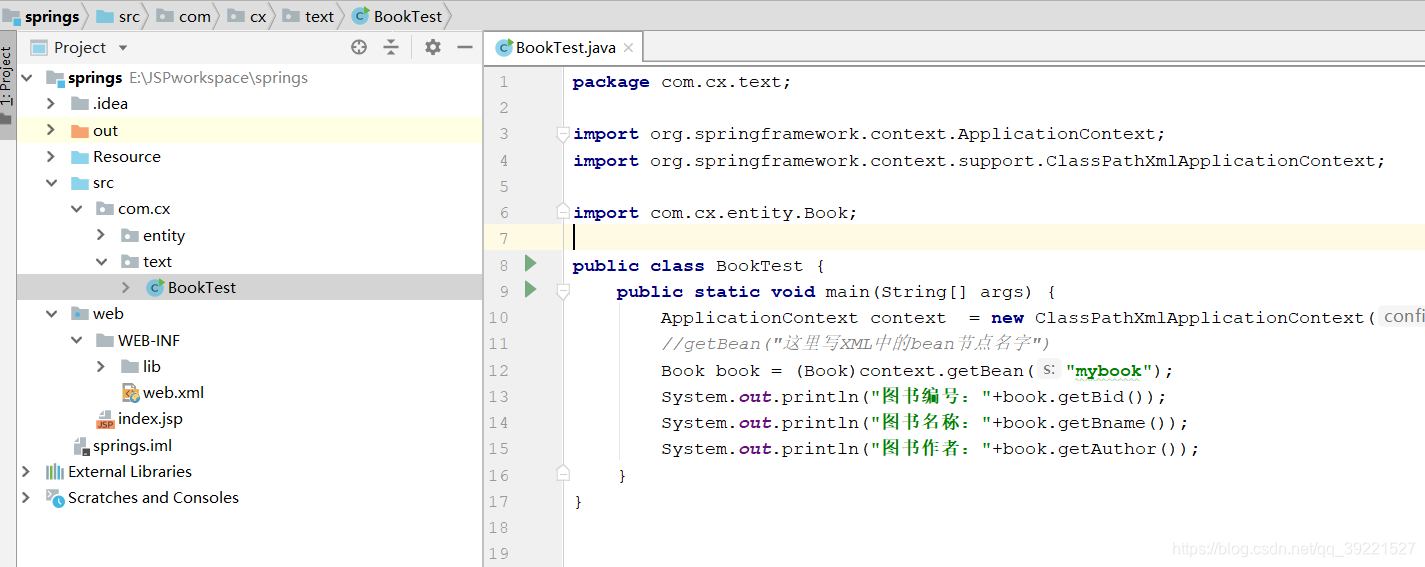Fold the main method on line 9
This screenshot has width=1425, height=567.
[x=563, y=291]
